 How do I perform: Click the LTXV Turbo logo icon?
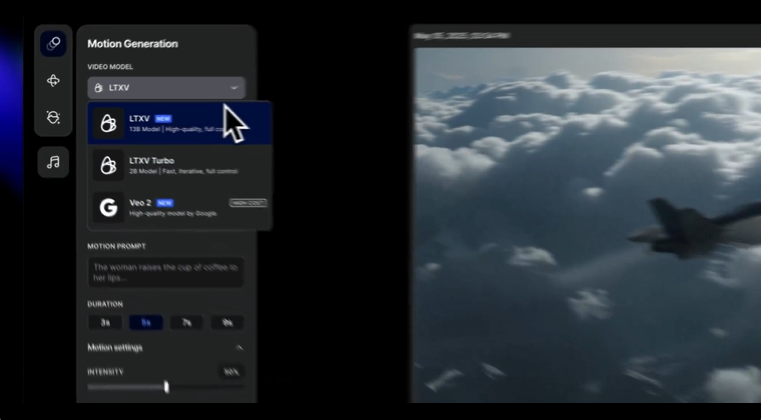click(x=108, y=166)
